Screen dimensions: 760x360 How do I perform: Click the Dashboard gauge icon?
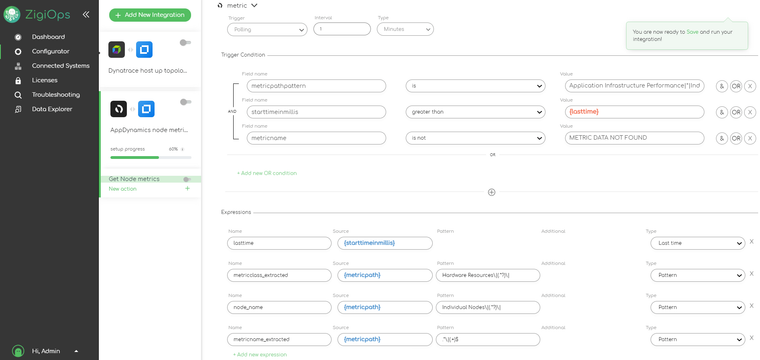[18, 37]
